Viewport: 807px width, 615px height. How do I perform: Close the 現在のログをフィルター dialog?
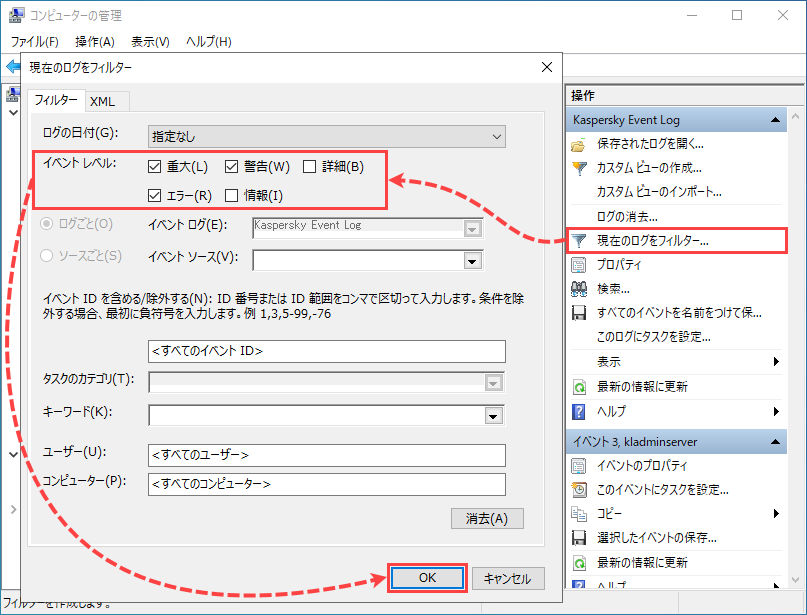click(547, 67)
